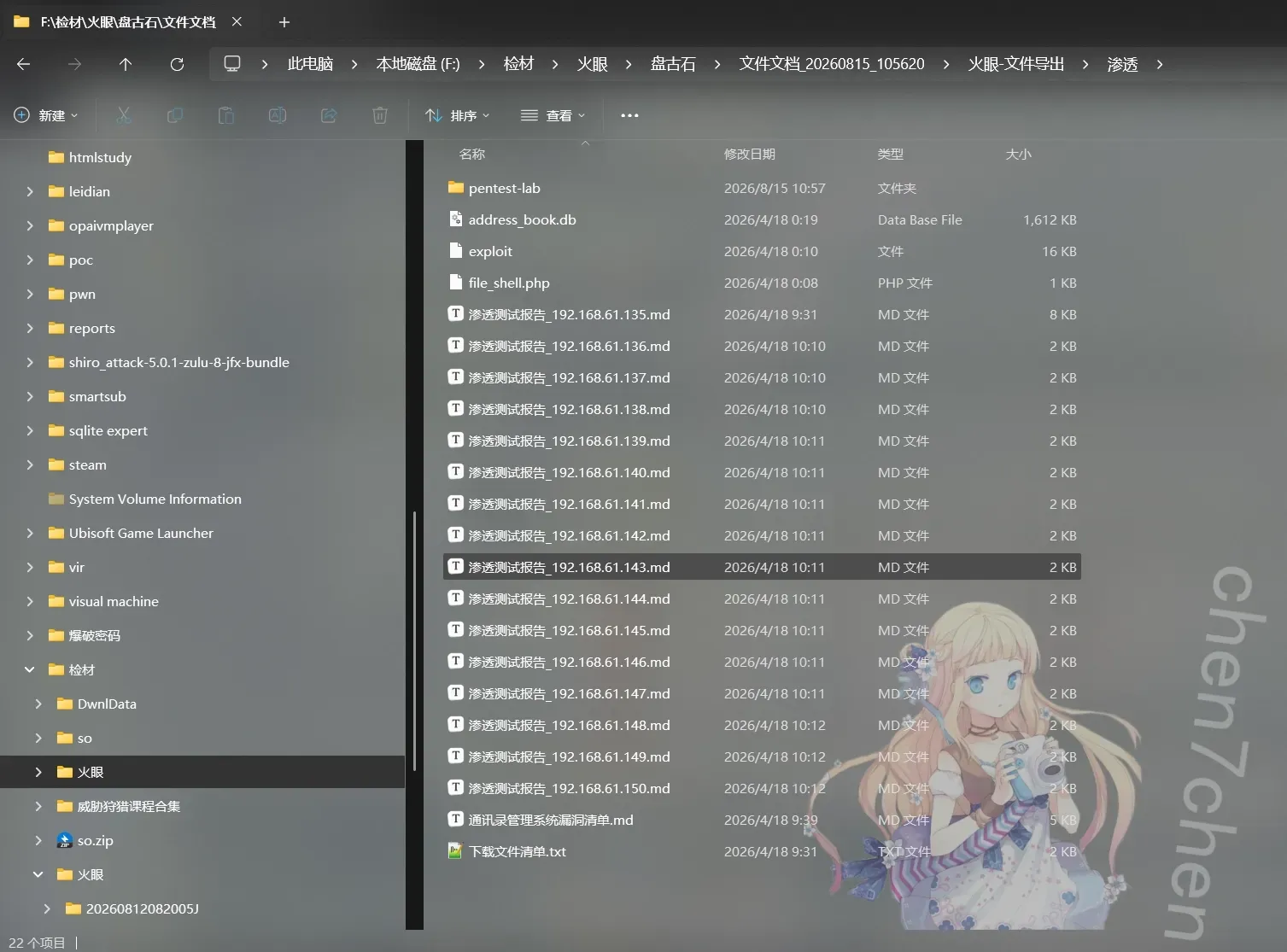The image size is (1287, 952).
Task: Click the Forward navigation arrow
Action: 75,64
